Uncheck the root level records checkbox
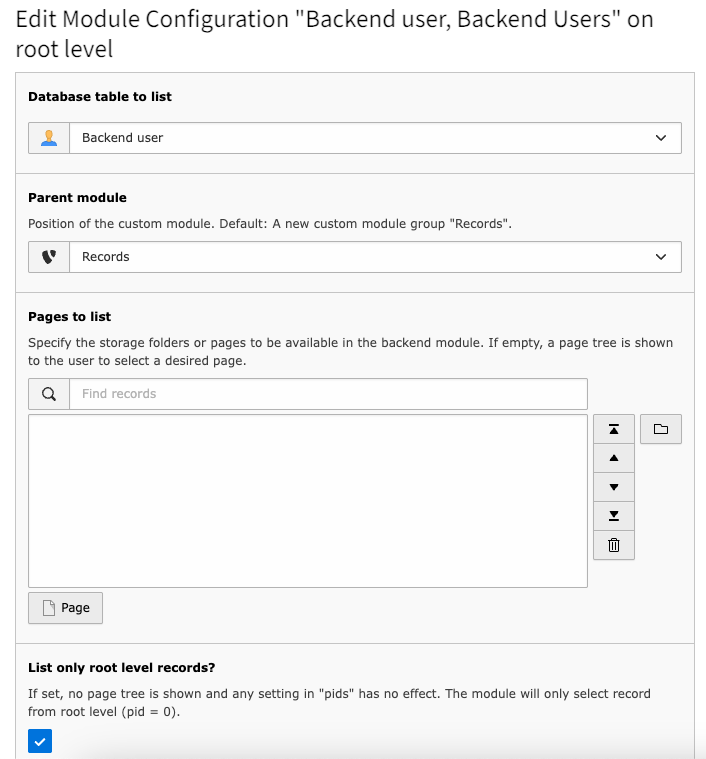This screenshot has width=706, height=759. click(40, 741)
